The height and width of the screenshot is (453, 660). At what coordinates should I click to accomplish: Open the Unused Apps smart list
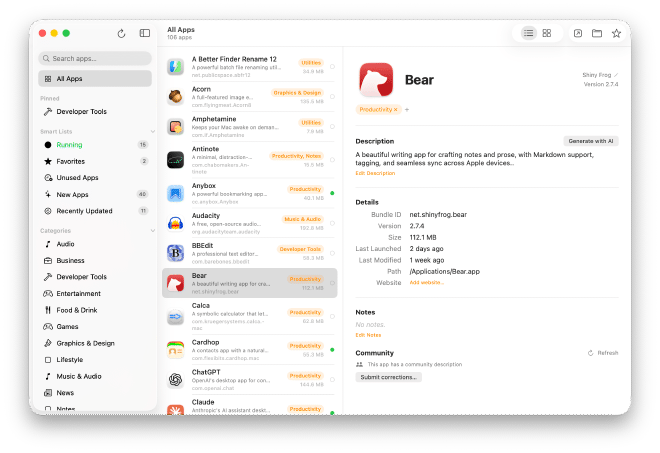click(x=95, y=178)
